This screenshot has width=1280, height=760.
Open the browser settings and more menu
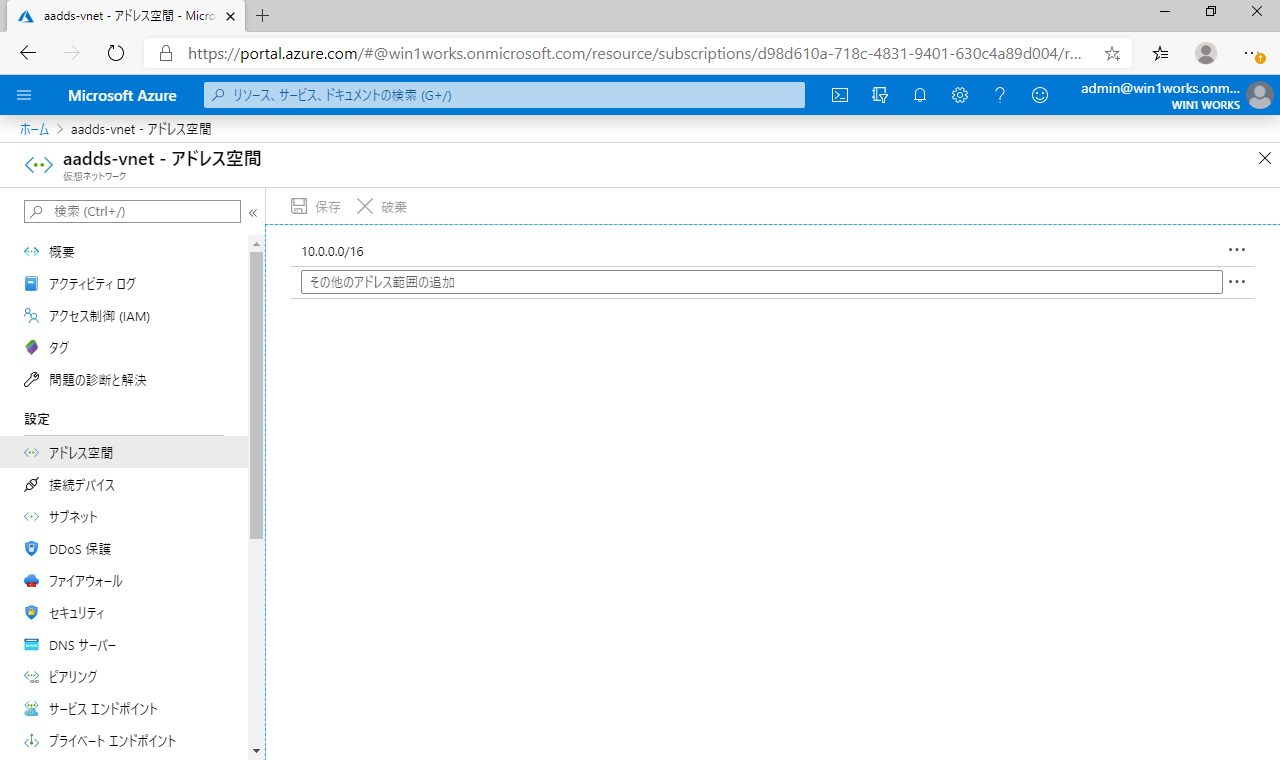1253,53
